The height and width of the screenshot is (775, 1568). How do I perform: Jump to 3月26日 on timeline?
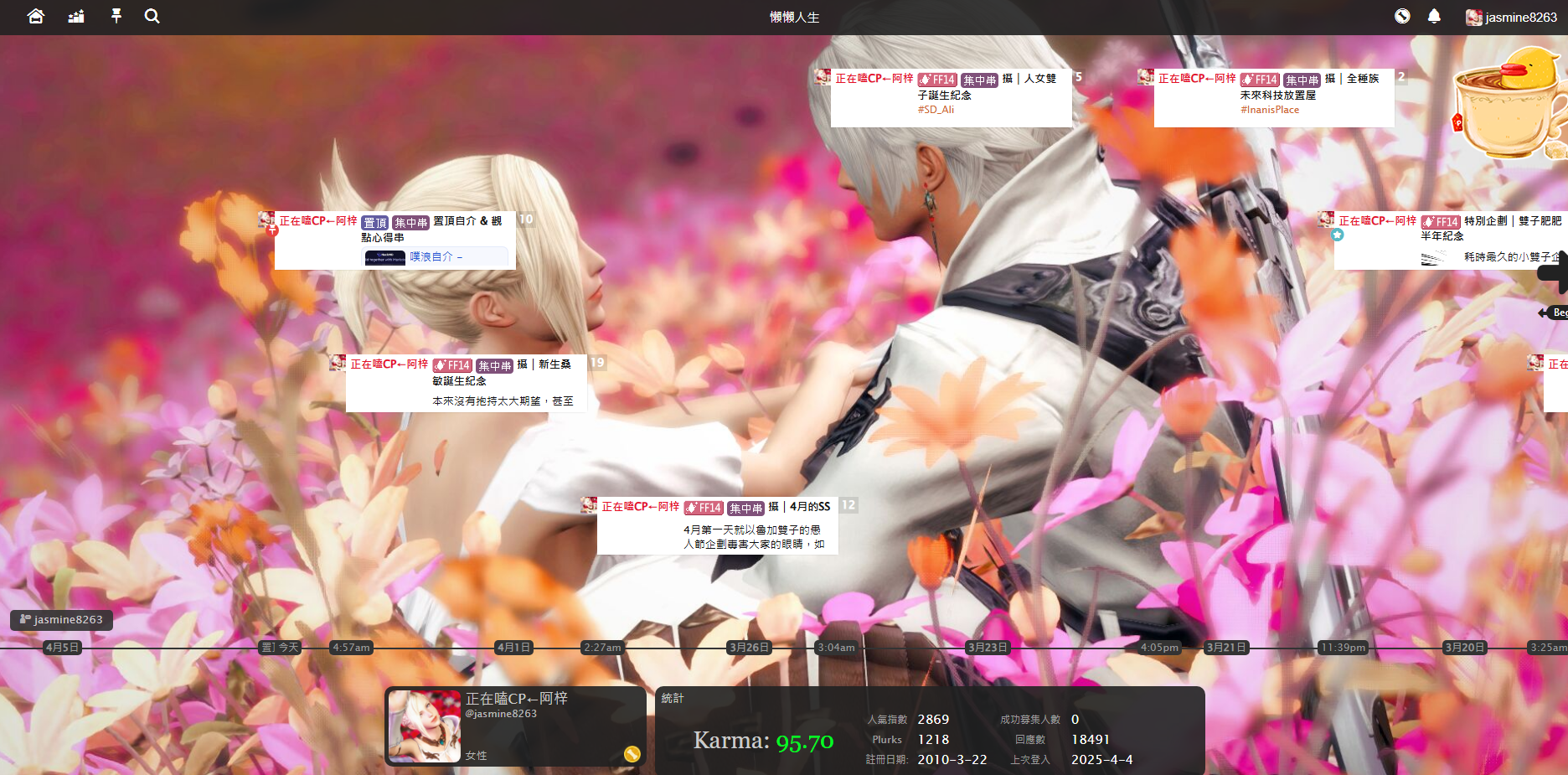tap(749, 648)
